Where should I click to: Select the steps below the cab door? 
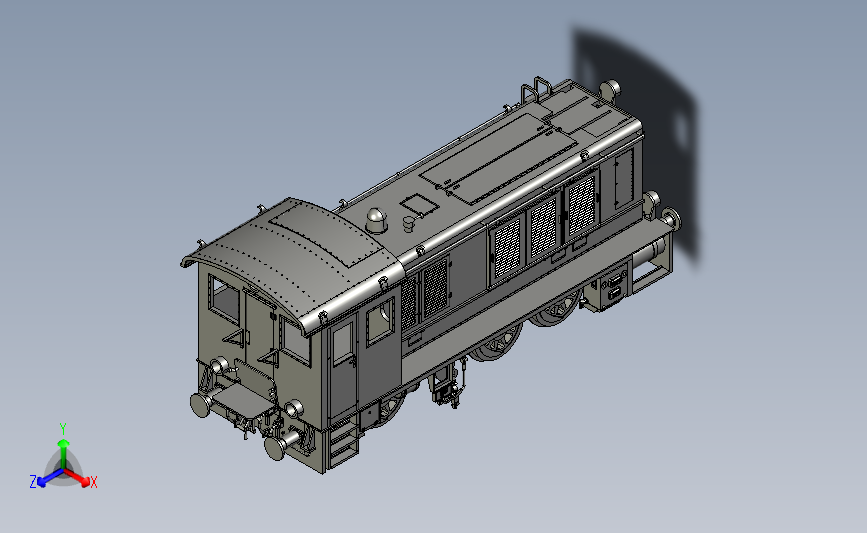tap(343, 443)
